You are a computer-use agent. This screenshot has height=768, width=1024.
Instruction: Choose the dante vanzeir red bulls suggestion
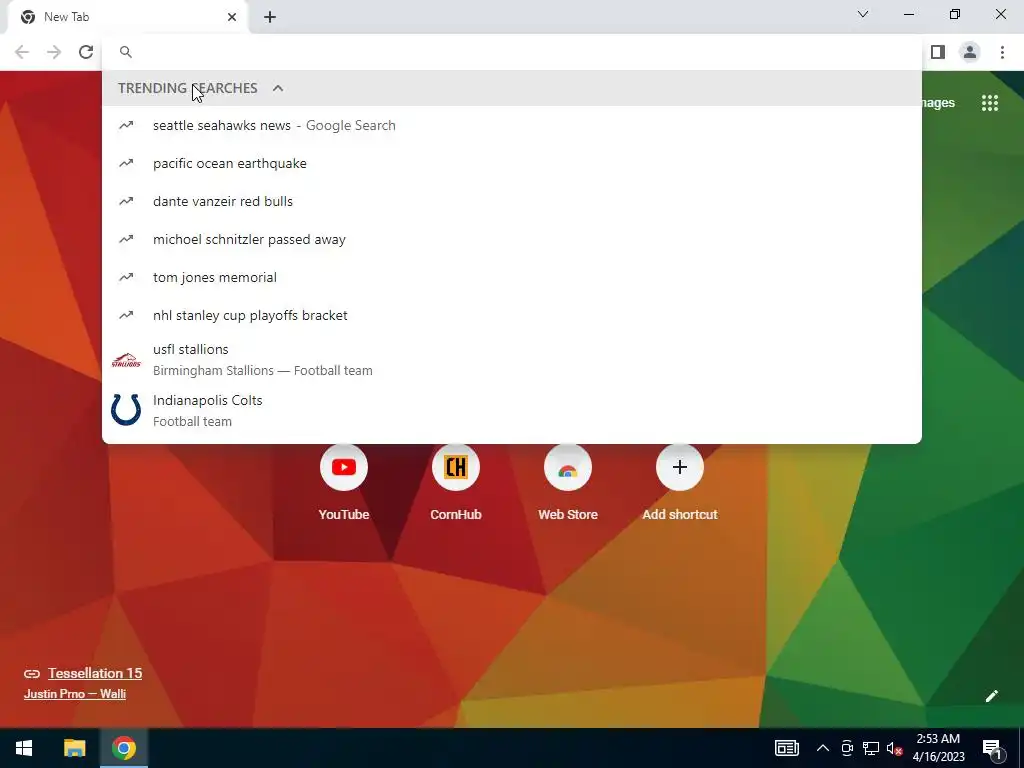(511, 201)
